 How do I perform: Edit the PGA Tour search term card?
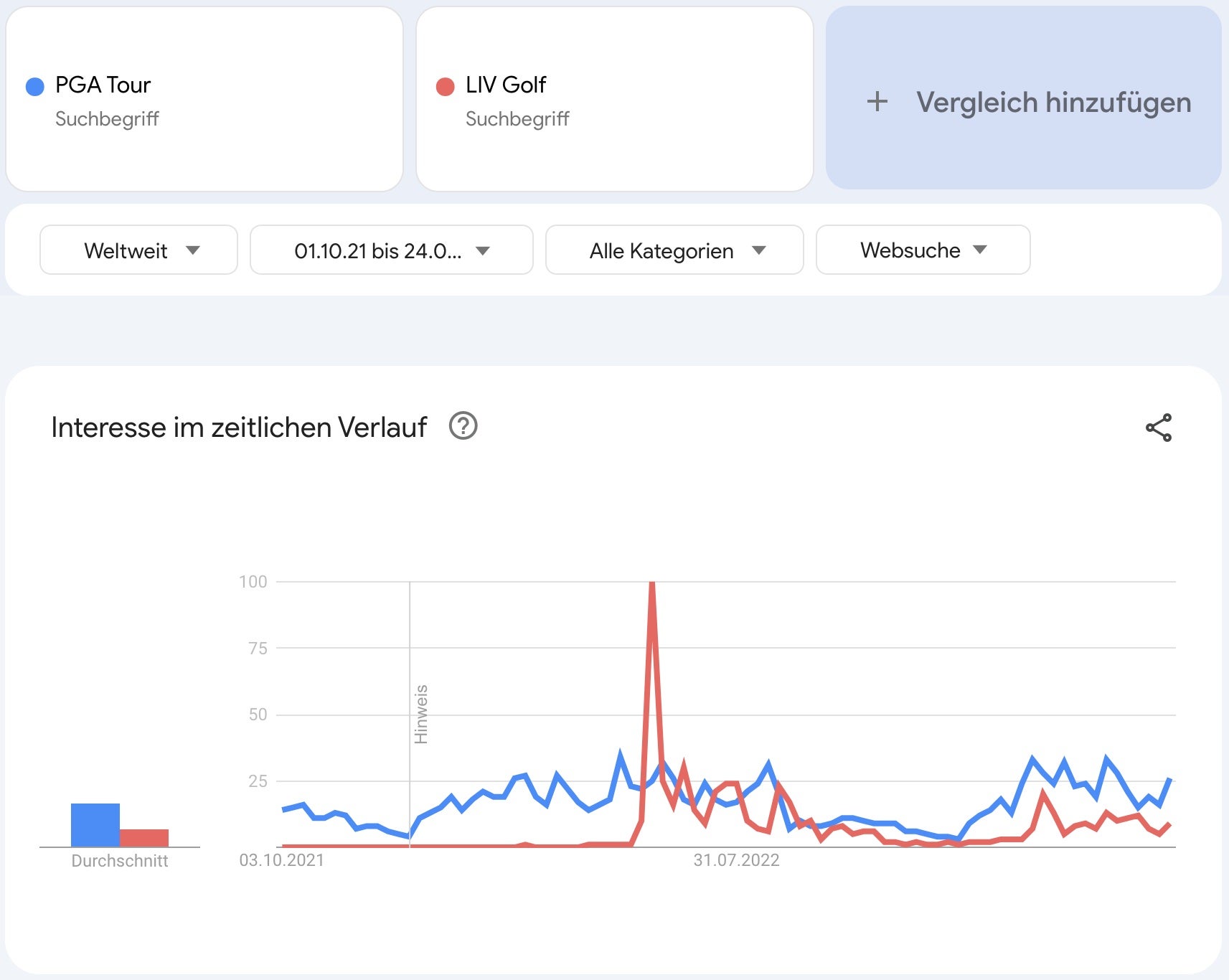click(204, 99)
